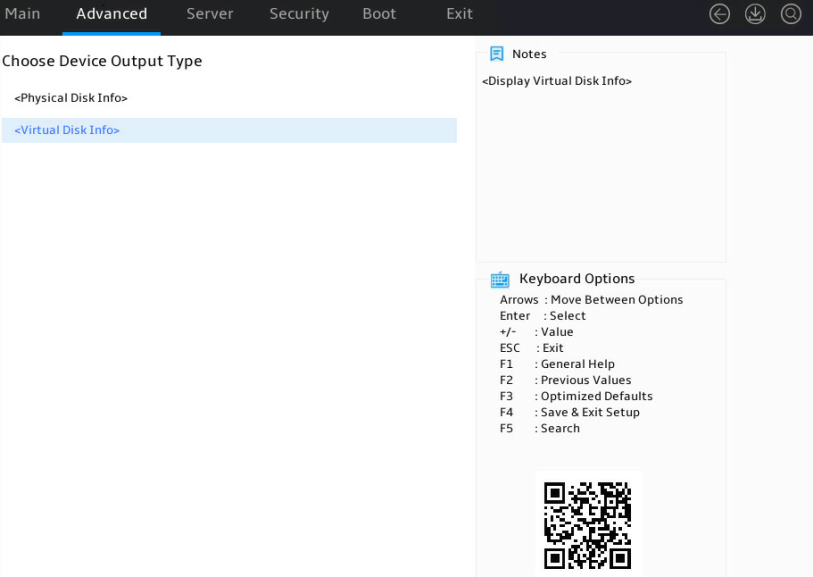
Task: Click the back arrow icon in header
Action: tap(719, 14)
